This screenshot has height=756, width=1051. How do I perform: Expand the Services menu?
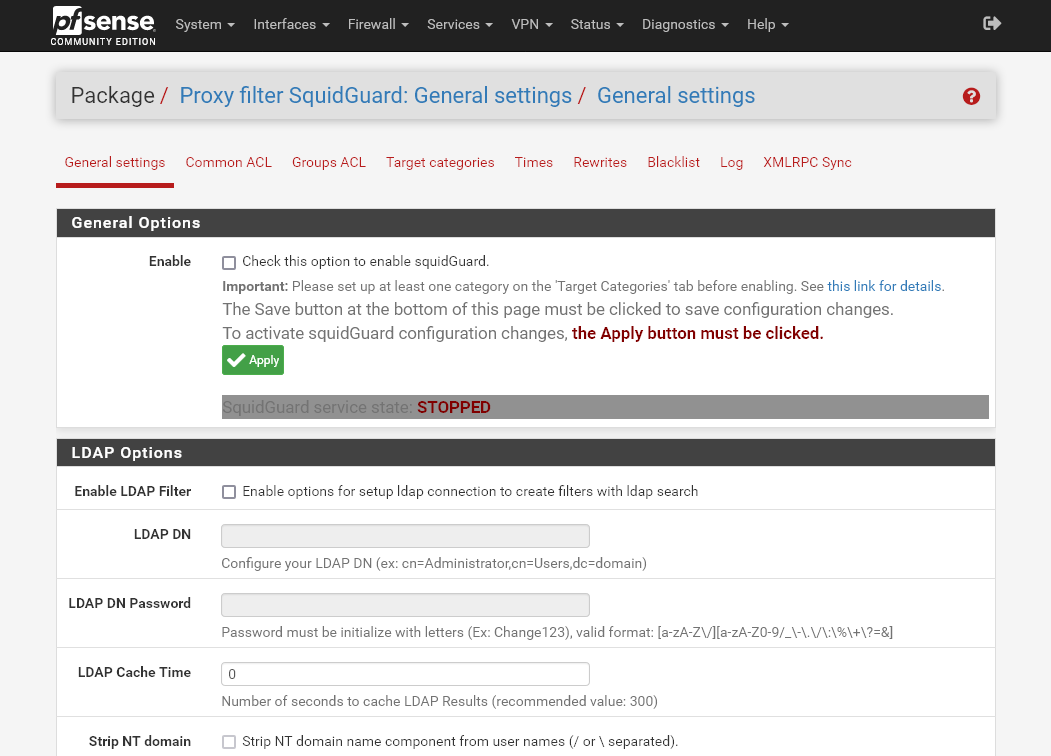459,24
